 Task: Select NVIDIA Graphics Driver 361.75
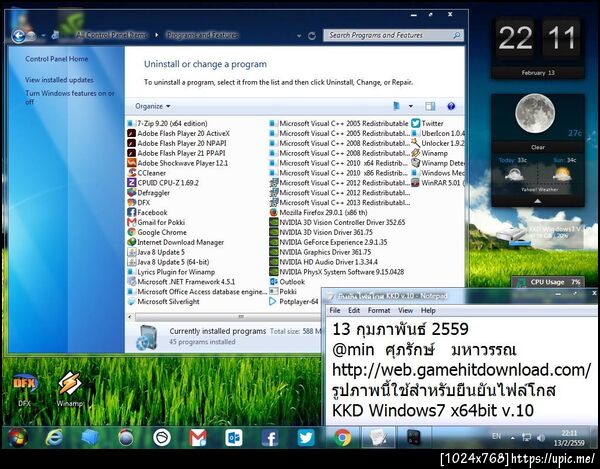pyautogui.click(x=320, y=252)
